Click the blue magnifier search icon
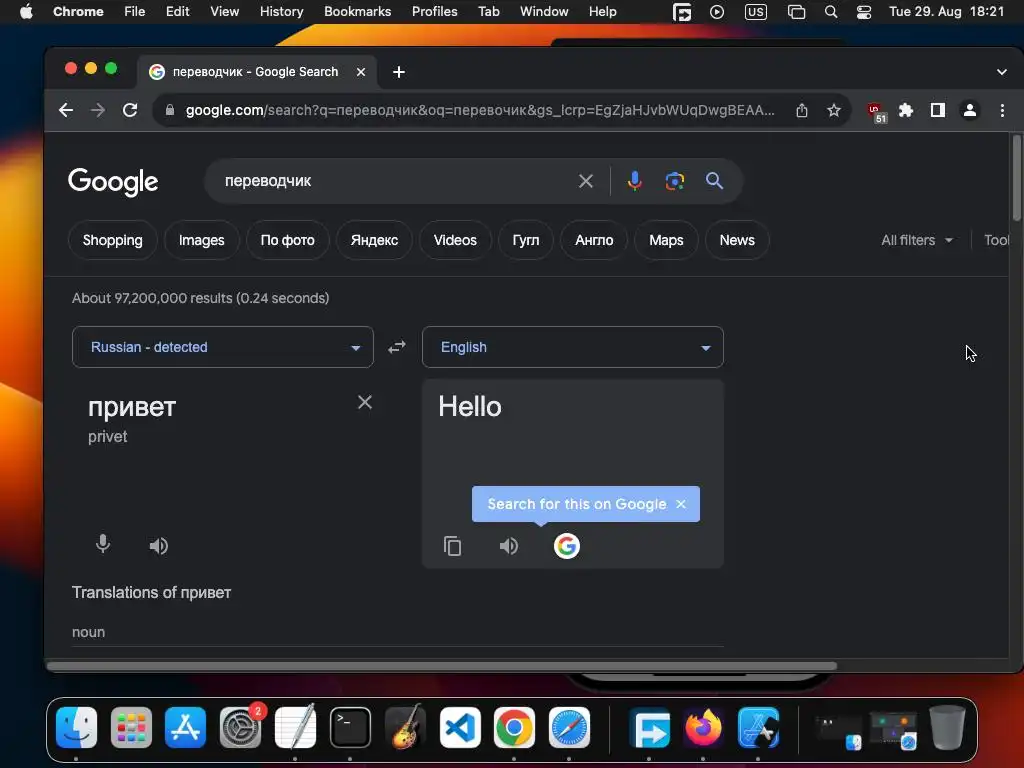 714,181
